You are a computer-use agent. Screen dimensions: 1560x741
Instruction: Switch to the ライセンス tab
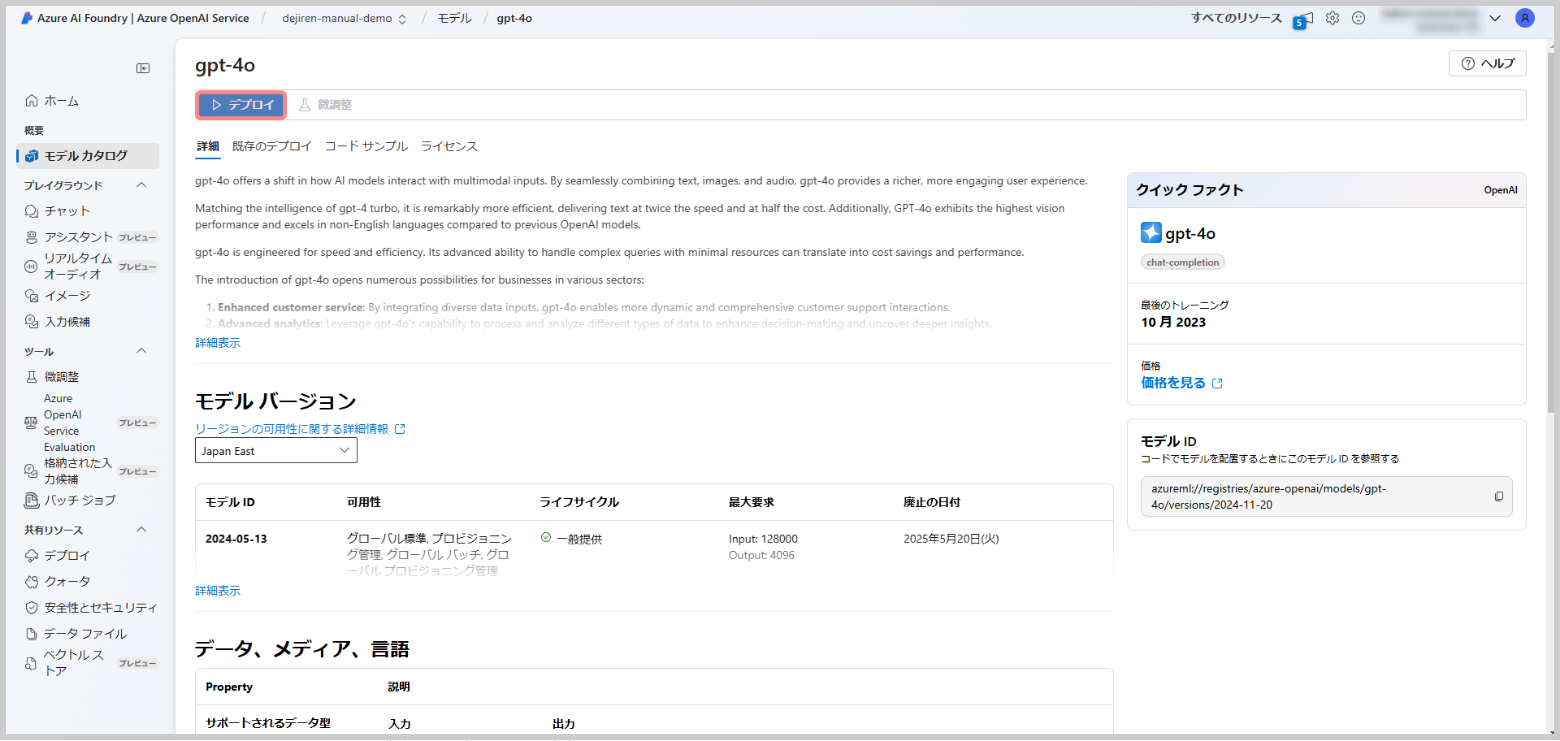(x=449, y=146)
